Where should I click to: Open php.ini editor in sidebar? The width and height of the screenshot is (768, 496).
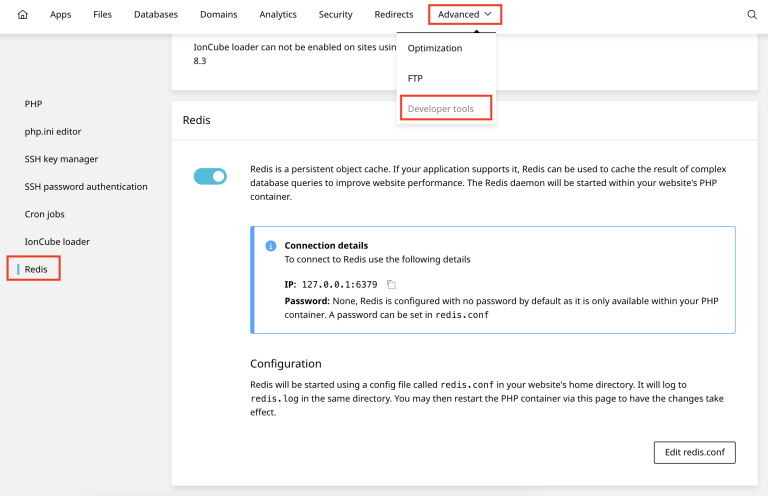[x=53, y=132]
